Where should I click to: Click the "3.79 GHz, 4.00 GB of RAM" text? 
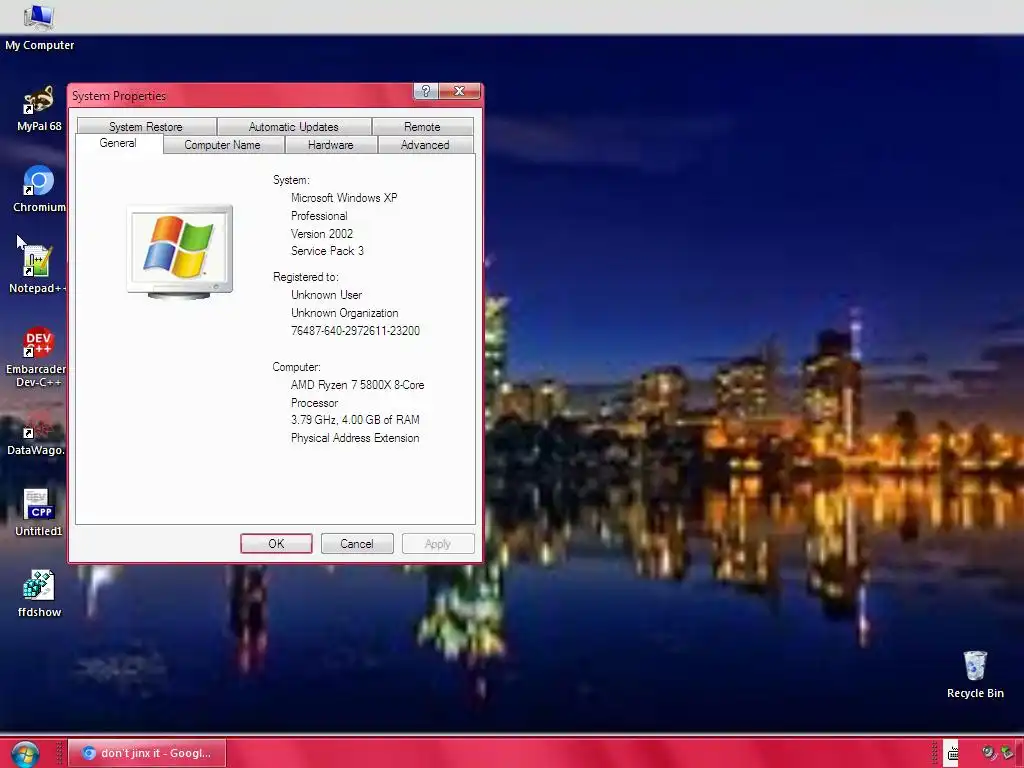tap(355, 419)
